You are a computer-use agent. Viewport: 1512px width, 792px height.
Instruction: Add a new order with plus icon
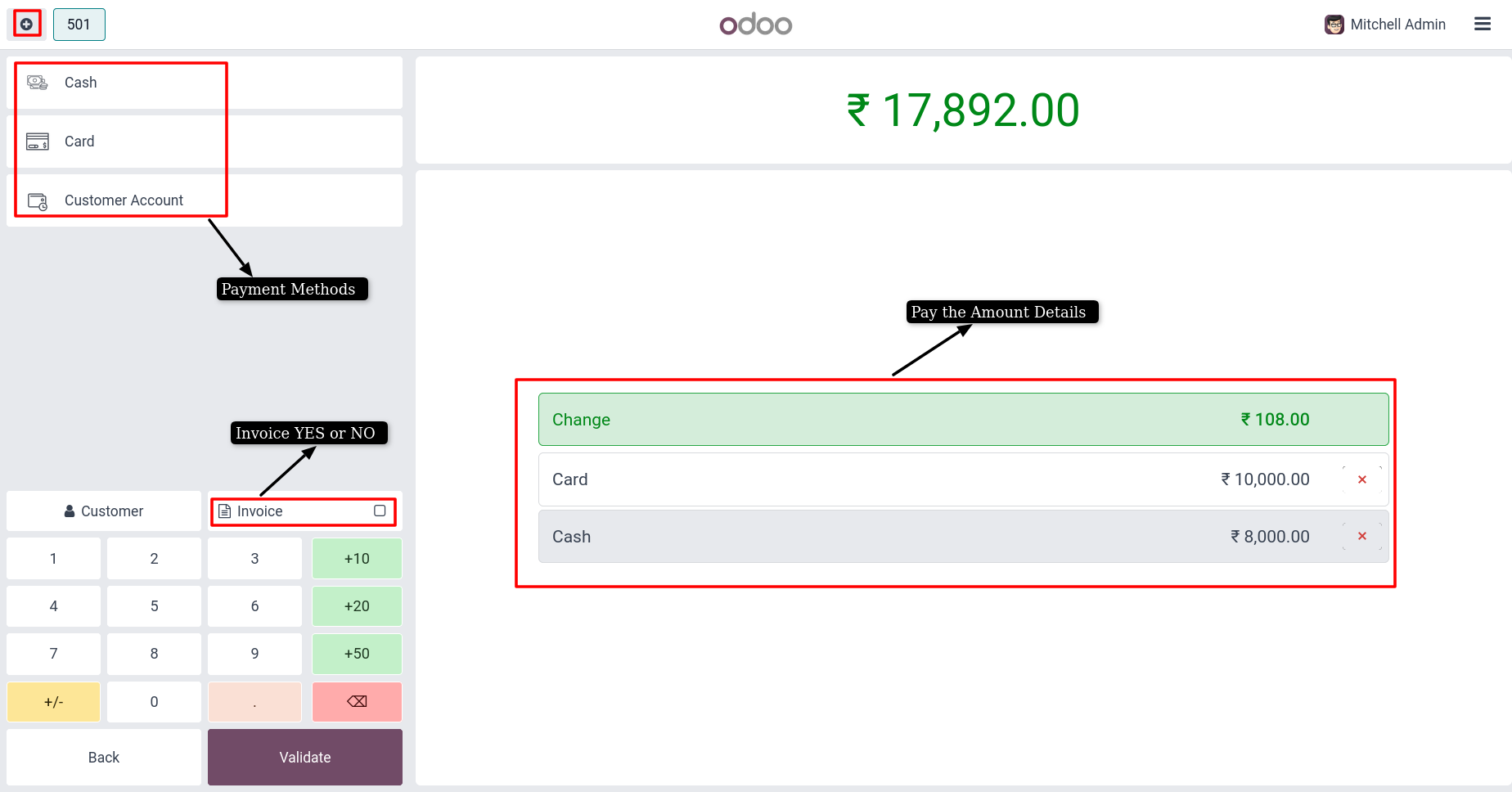tap(27, 25)
